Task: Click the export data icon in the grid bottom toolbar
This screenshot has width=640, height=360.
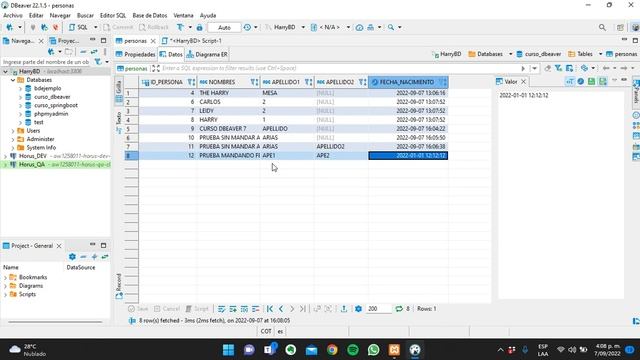Action: pos(344,309)
